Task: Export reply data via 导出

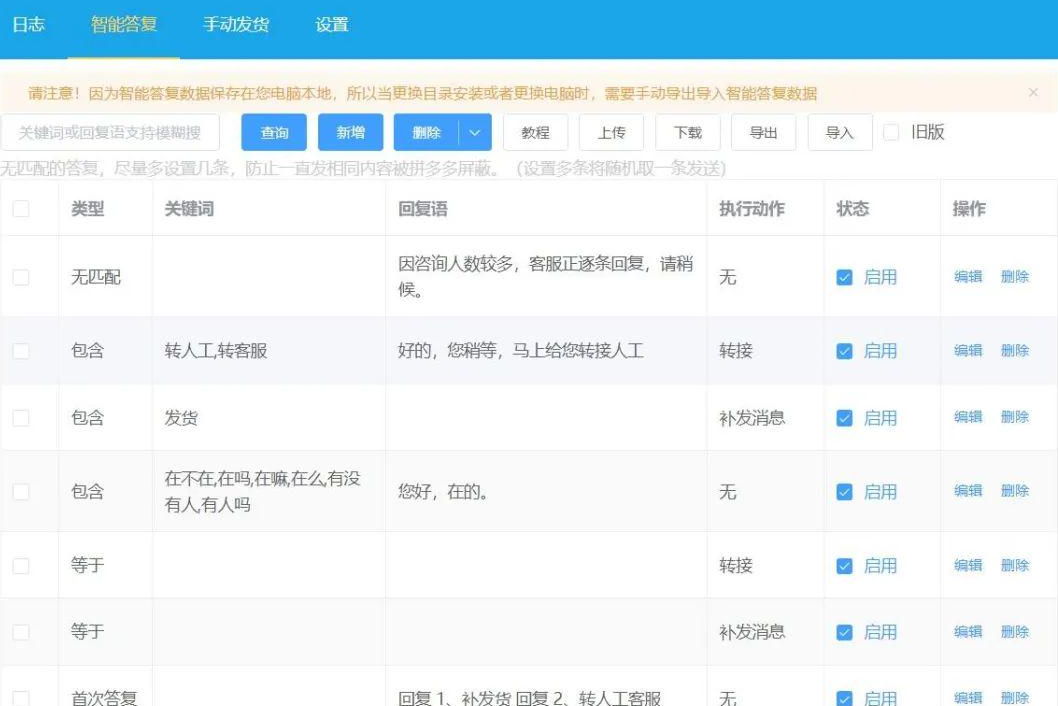Action: [763, 131]
